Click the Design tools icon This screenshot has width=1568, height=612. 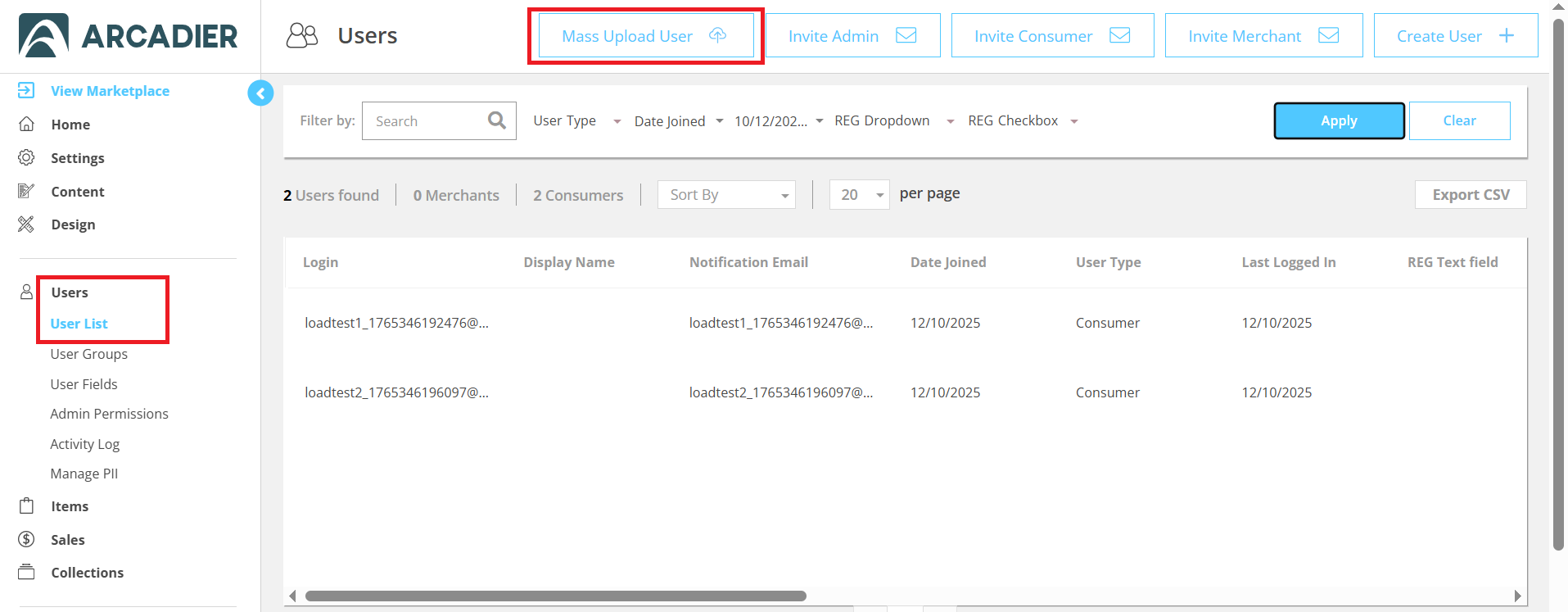click(26, 224)
